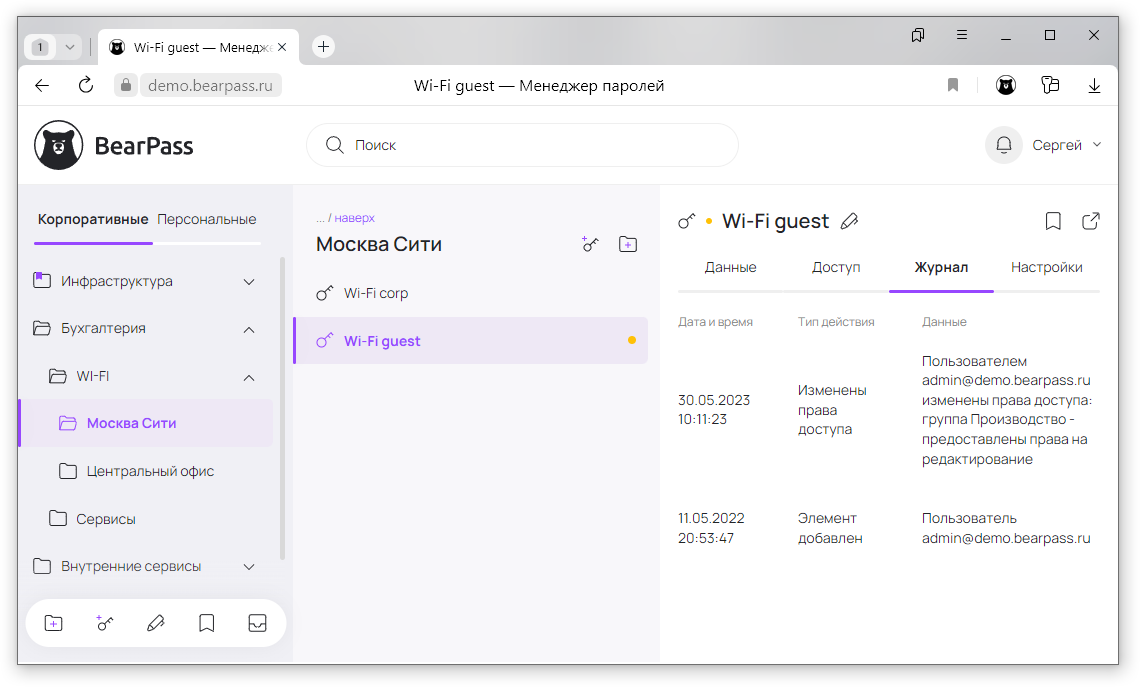Switch to the Персональные tab
Screen dimensions: 1140x687
207,219
